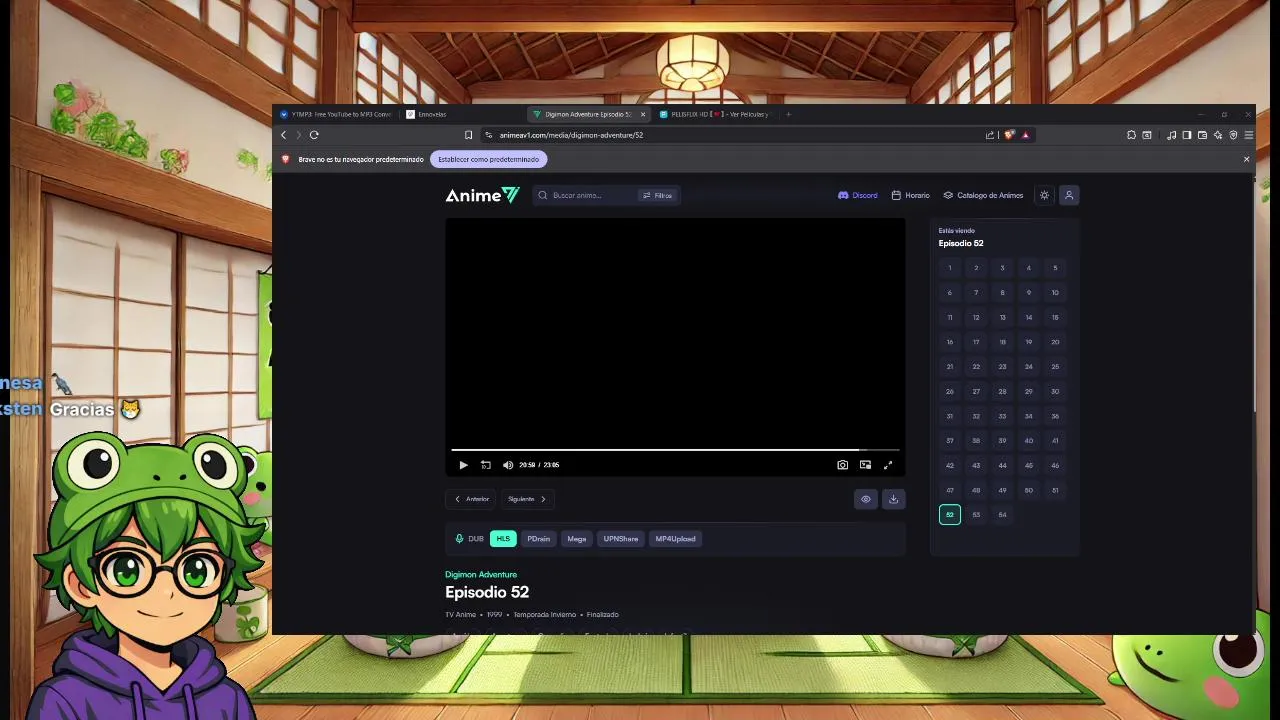Viewport: 1280px width, 720px height.
Task: Open Brave Leo AI sparkle icon
Action: tap(1217, 135)
